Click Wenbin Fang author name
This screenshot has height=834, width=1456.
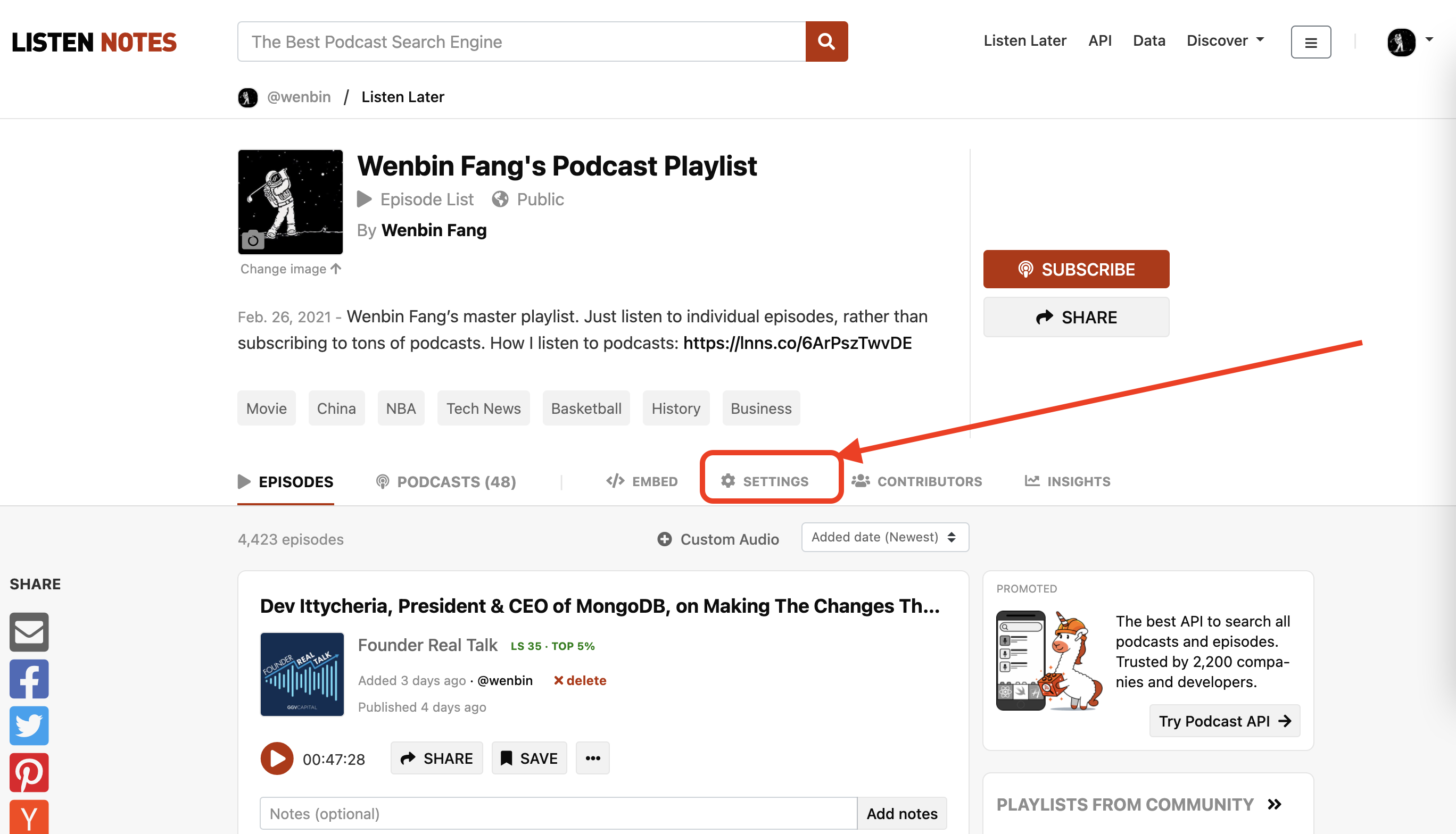(434, 230)
